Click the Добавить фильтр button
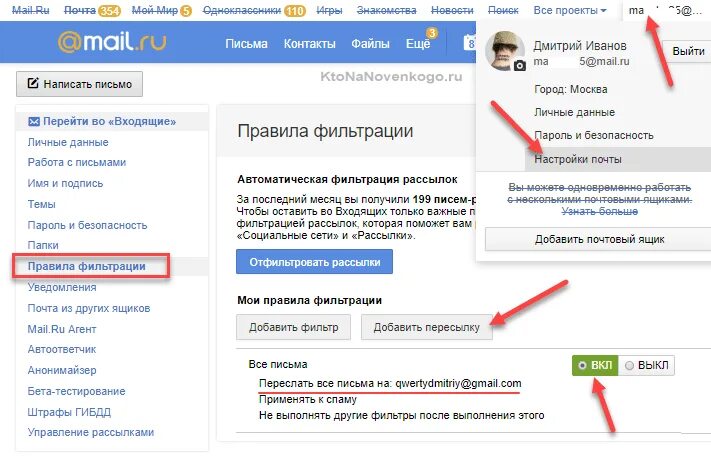Image resolution: width=711 pixels, height=457 pixels. (293, 327)
